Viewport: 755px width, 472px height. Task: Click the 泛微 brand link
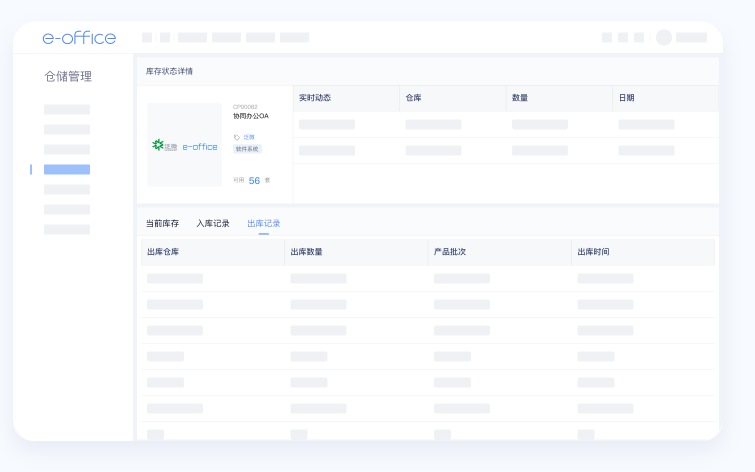coord(249,137)
